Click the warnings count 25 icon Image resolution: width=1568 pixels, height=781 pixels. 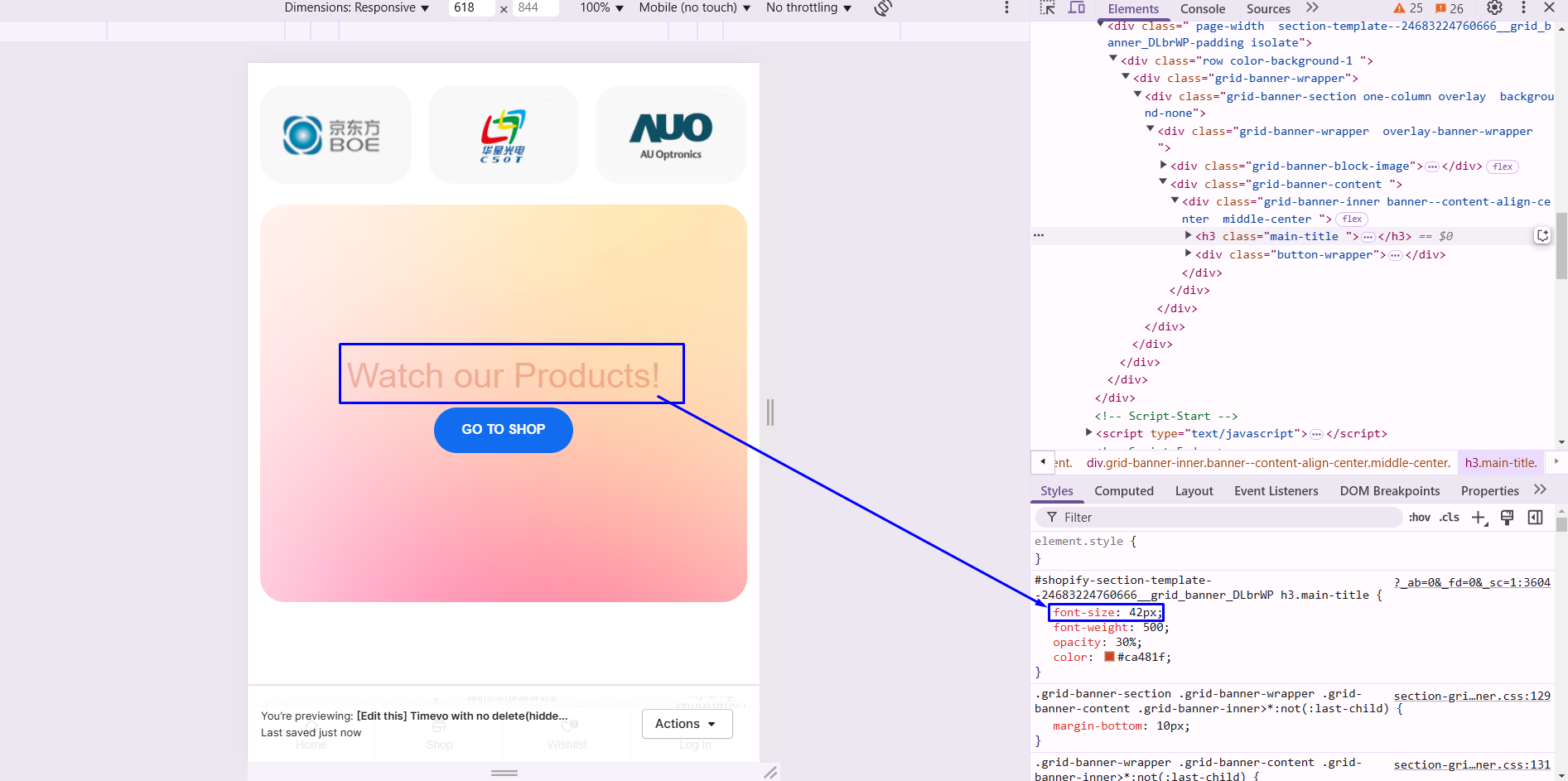(x=1408, y=8)
